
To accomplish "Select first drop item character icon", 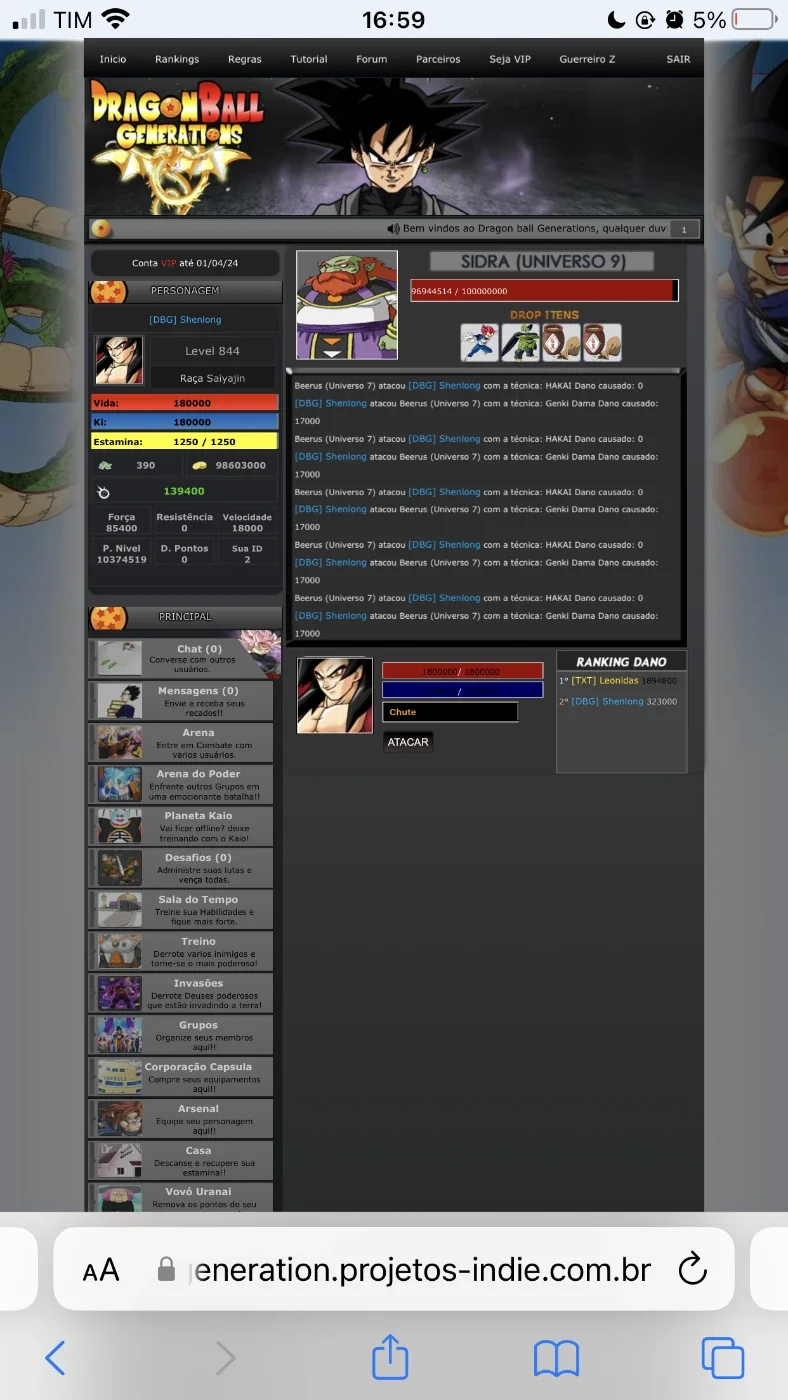I will (480, 342).
